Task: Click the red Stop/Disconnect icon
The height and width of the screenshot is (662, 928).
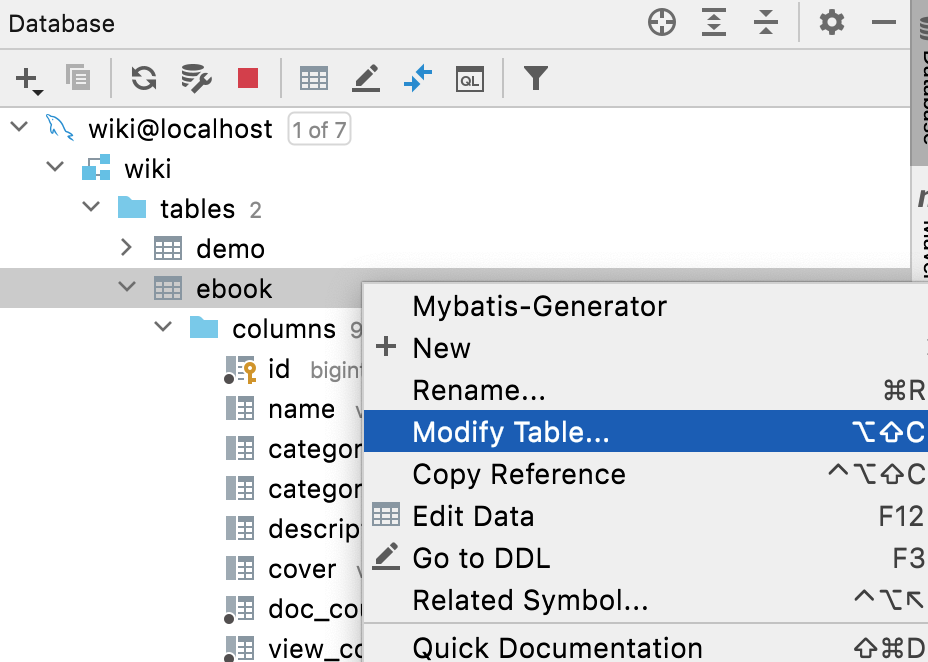Action: coord(247,78)
